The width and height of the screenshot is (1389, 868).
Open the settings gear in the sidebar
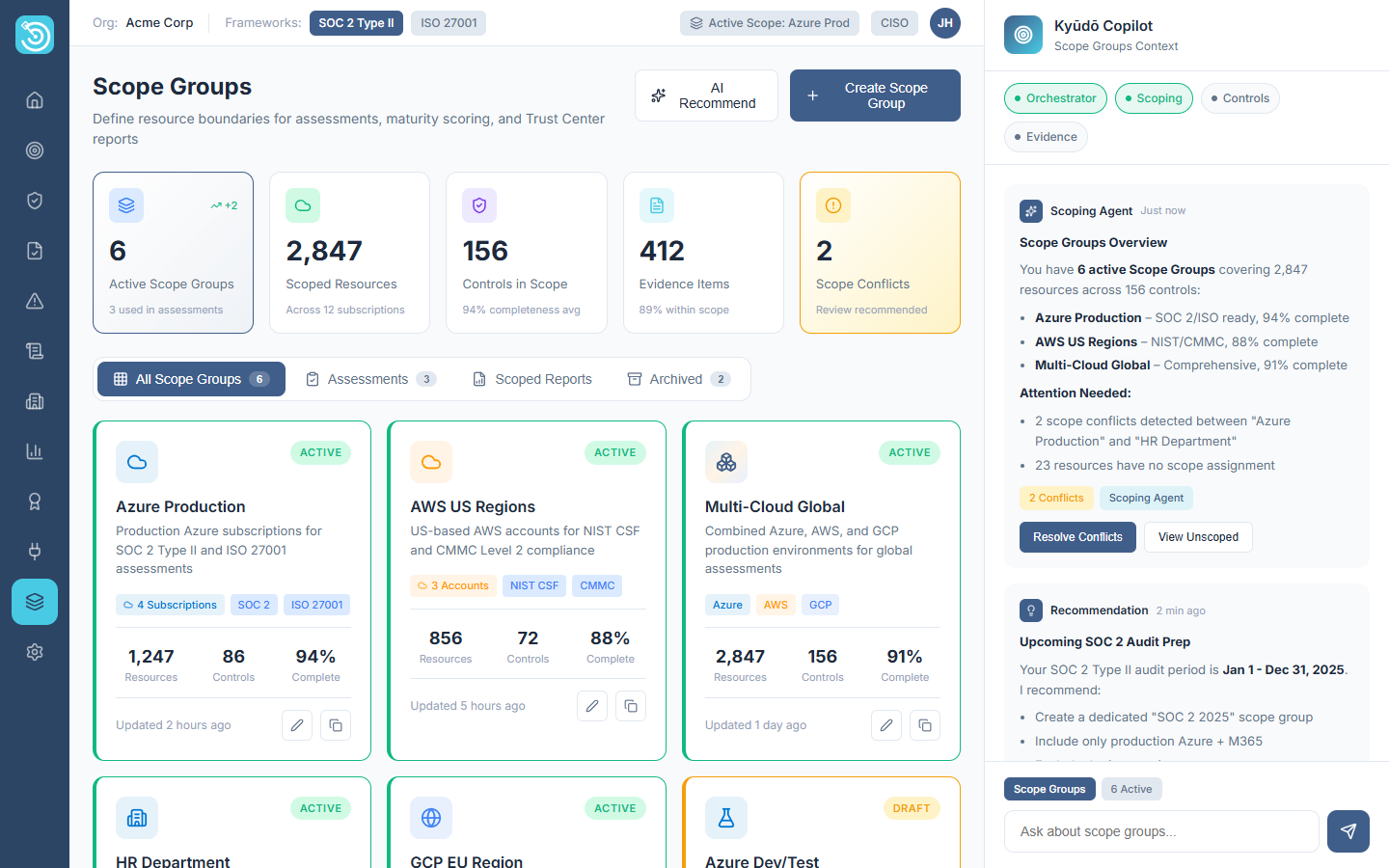pos(35,652)
